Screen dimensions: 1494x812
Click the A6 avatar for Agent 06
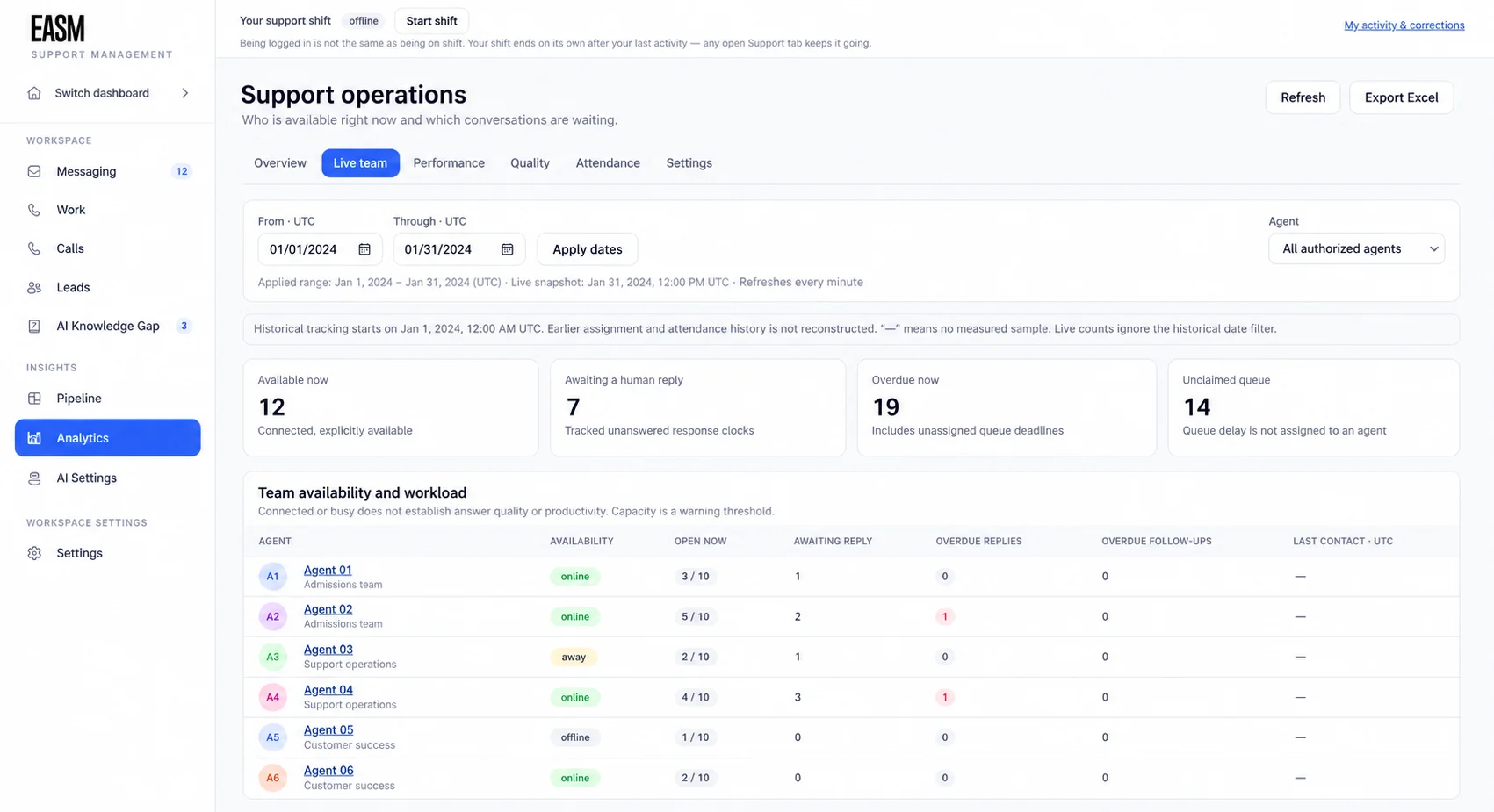pos(272,778)
